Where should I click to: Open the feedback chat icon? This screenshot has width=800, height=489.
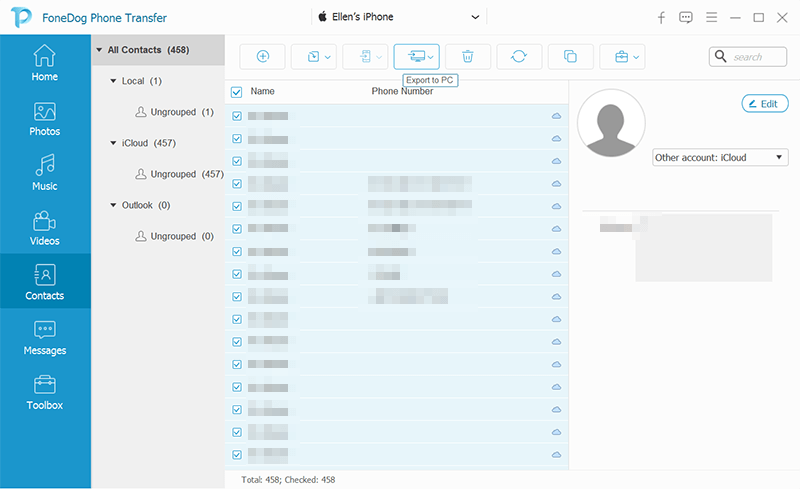[x=686, y=18]
